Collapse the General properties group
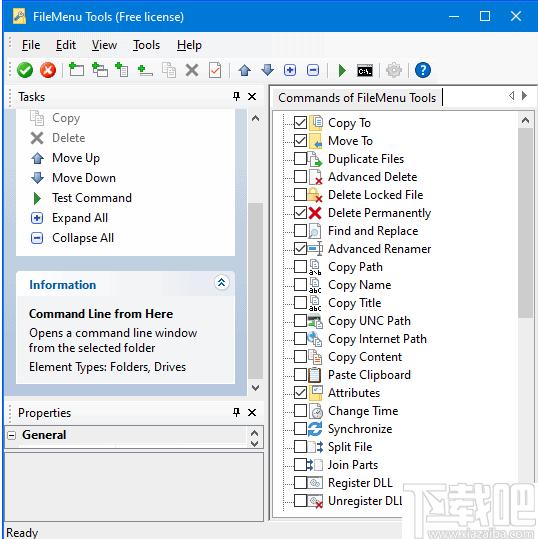538x539 pixels. point(12,435)
